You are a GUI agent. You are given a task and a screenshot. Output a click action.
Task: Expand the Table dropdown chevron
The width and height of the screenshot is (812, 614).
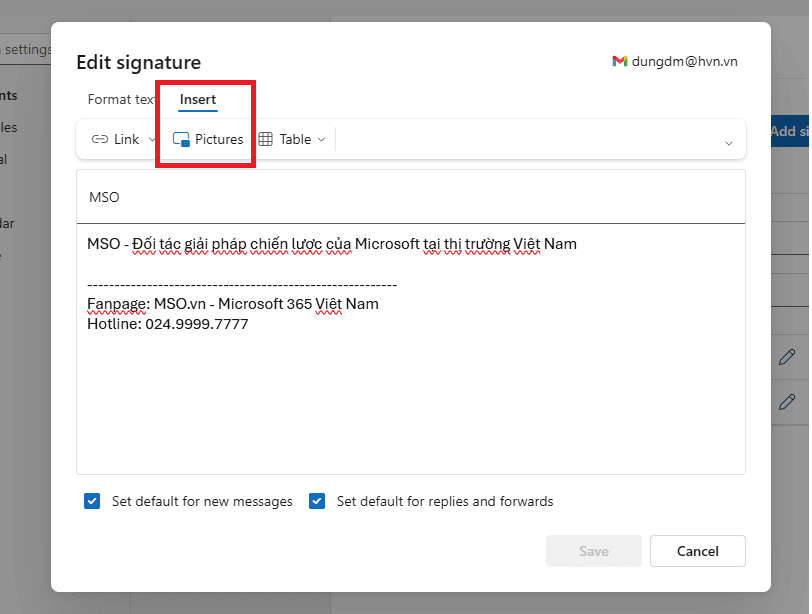tap(321, 139)
